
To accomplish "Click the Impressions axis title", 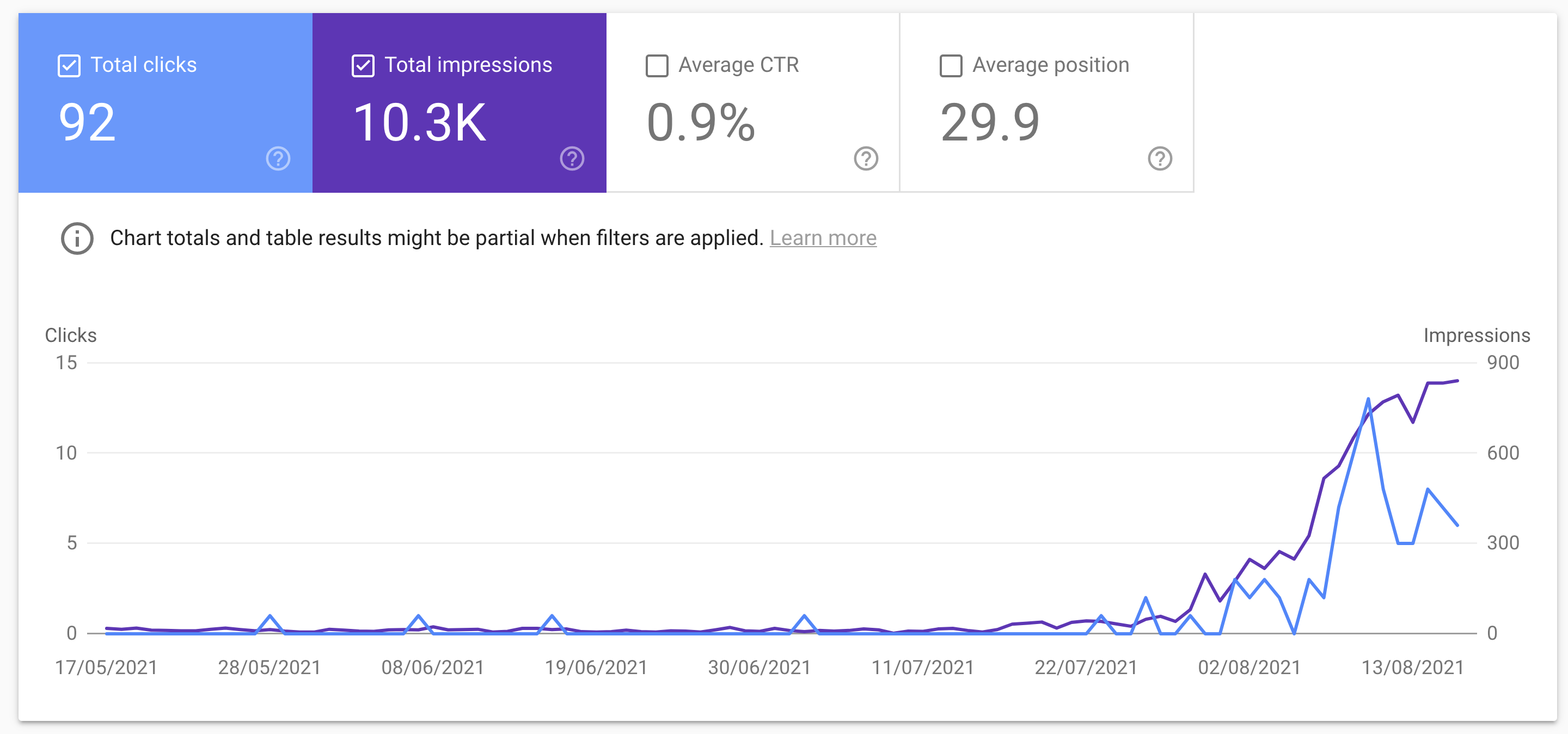I will pyautogui.click(x=1476, y=335).
